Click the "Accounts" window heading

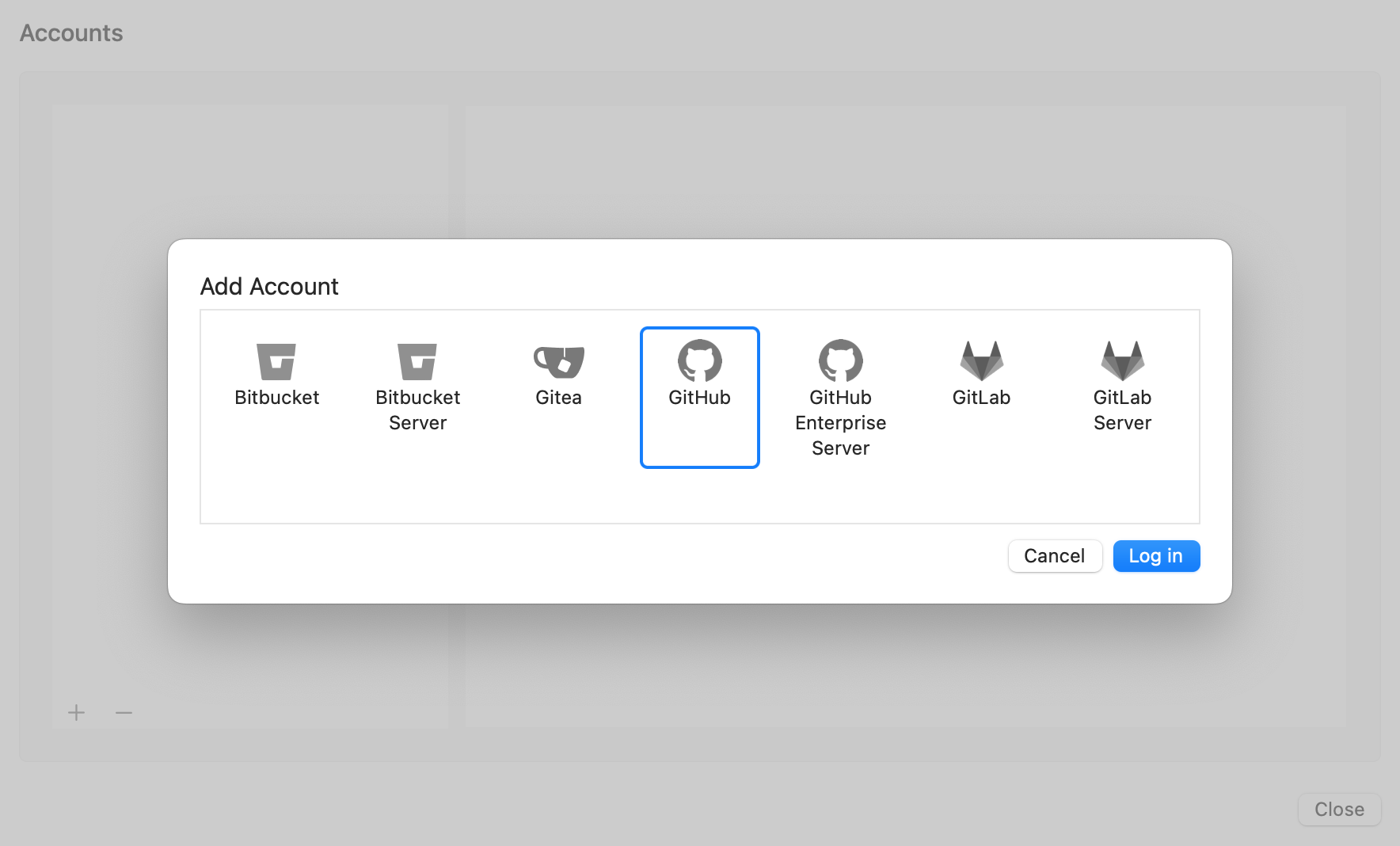coord(71,33)
